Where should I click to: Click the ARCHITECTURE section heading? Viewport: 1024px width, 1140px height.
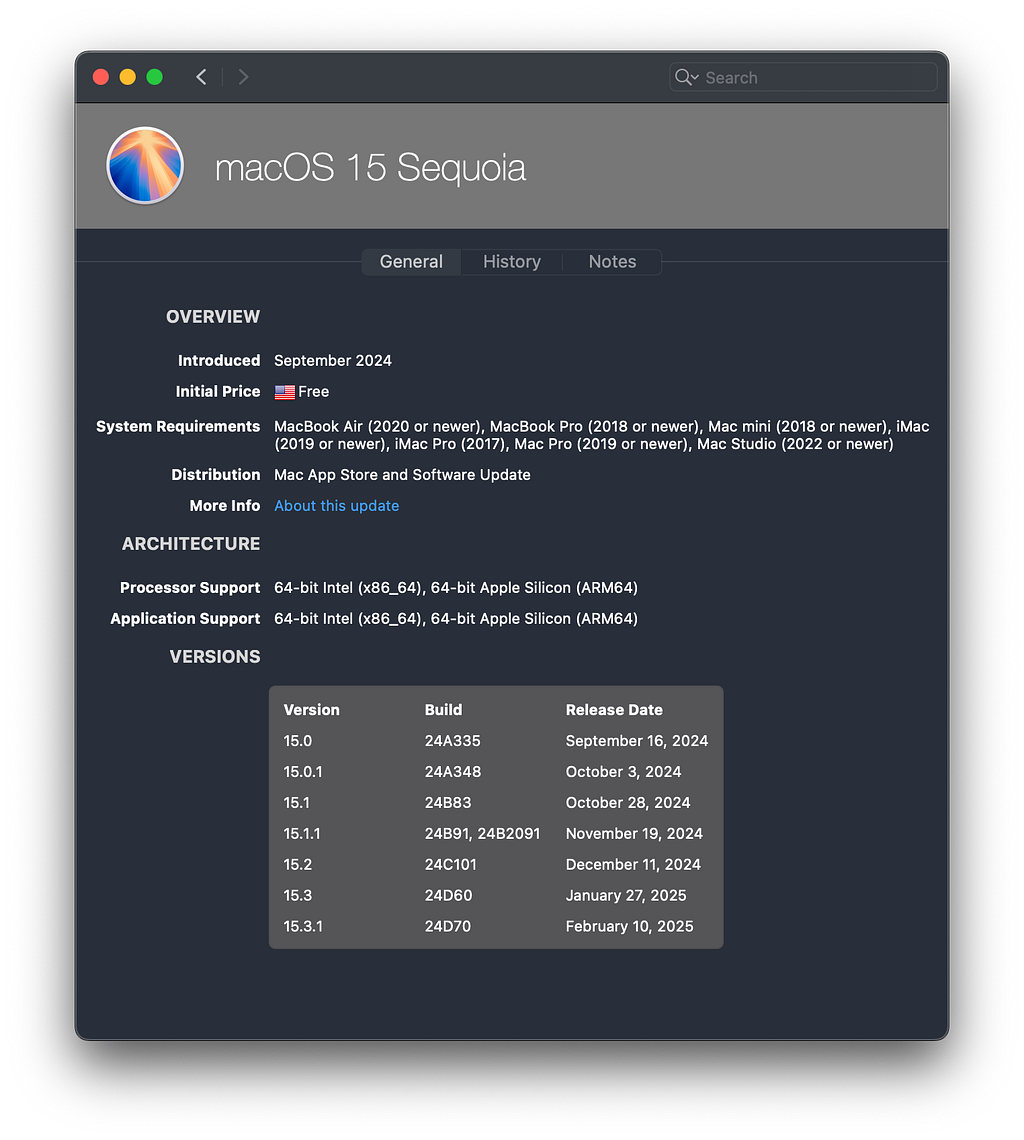pos(191,544)
